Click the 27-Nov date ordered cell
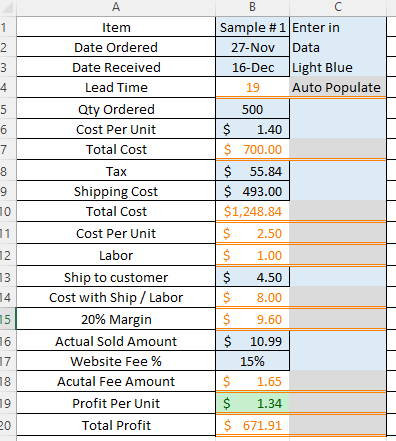 click(x=252, y=47)
